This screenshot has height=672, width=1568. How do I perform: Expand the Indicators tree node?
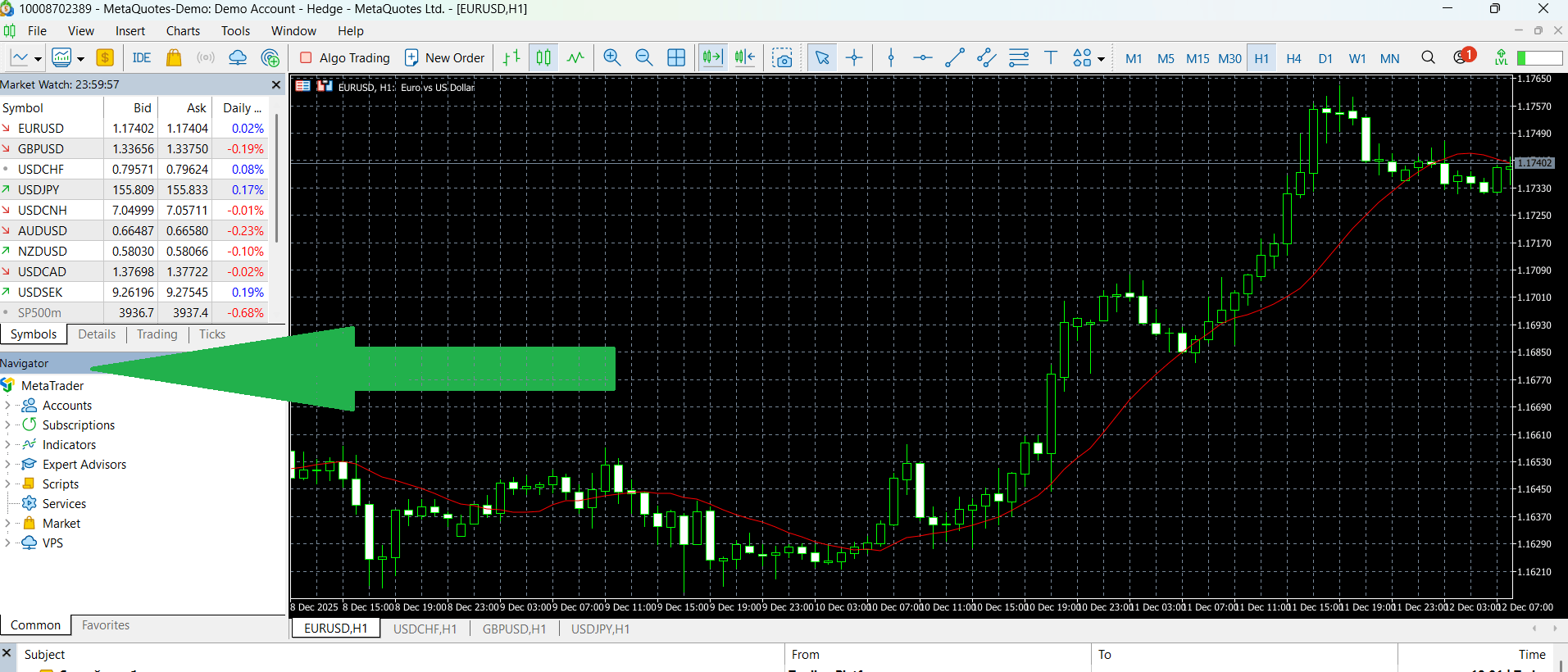point(7,445)
